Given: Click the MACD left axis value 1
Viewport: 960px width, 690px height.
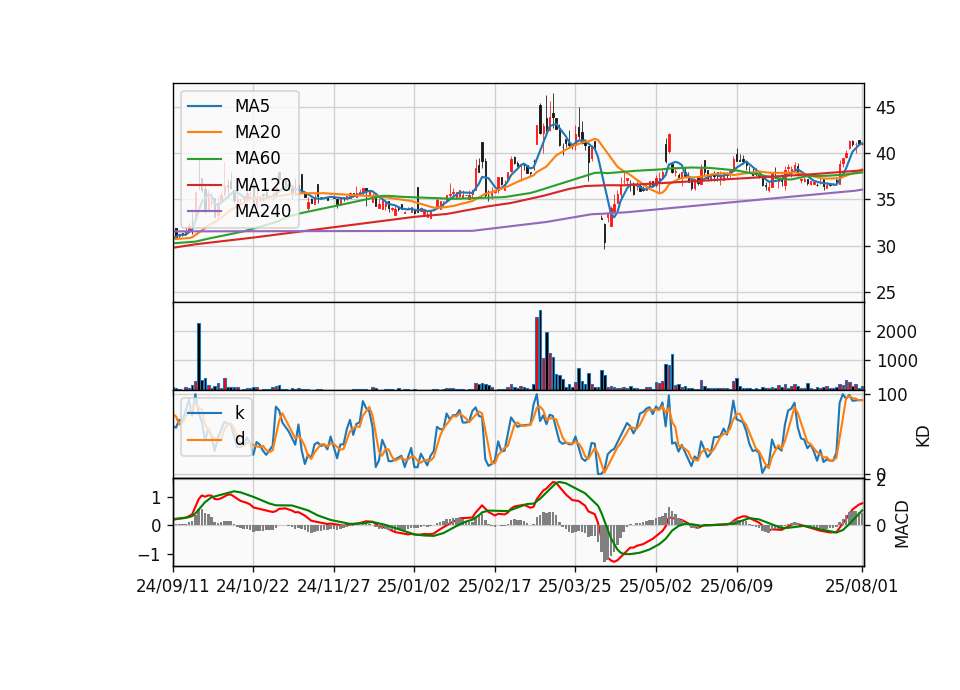Looking at the screenshot, I should tap(156, 498).
